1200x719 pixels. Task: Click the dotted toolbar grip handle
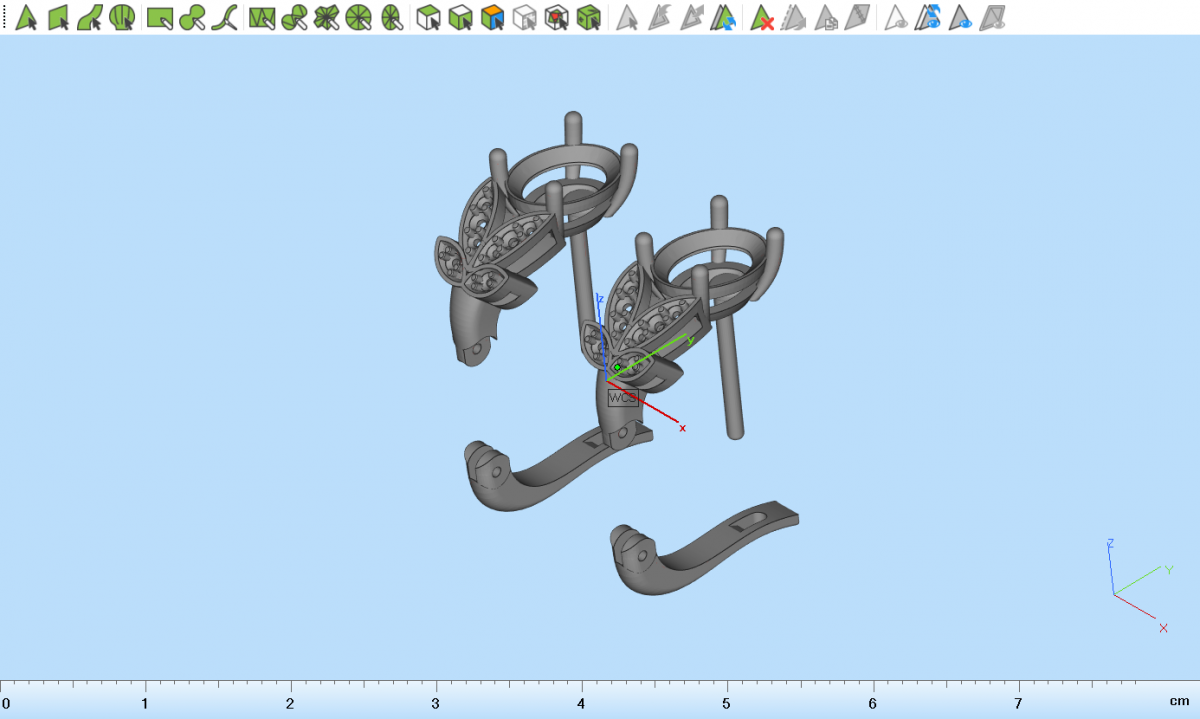tap(4, 17)
